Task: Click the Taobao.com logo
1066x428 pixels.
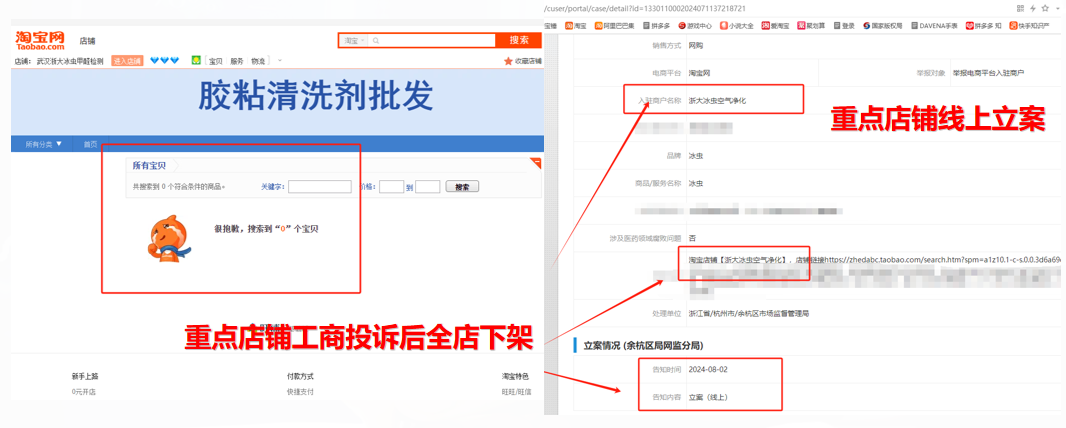Action: pyautogui.click(x=40, y=40)
